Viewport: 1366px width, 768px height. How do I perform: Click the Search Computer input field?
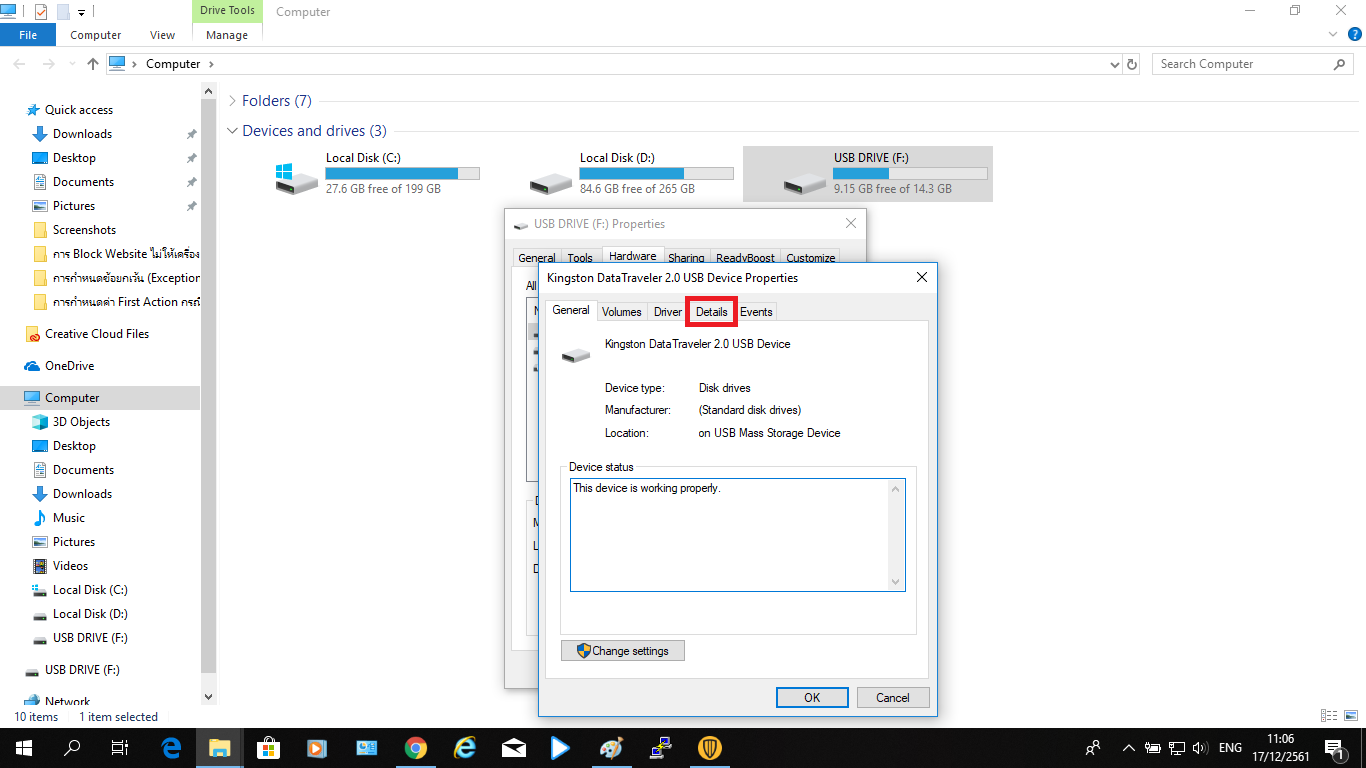pyautogui.click(x=1240, y=64)
